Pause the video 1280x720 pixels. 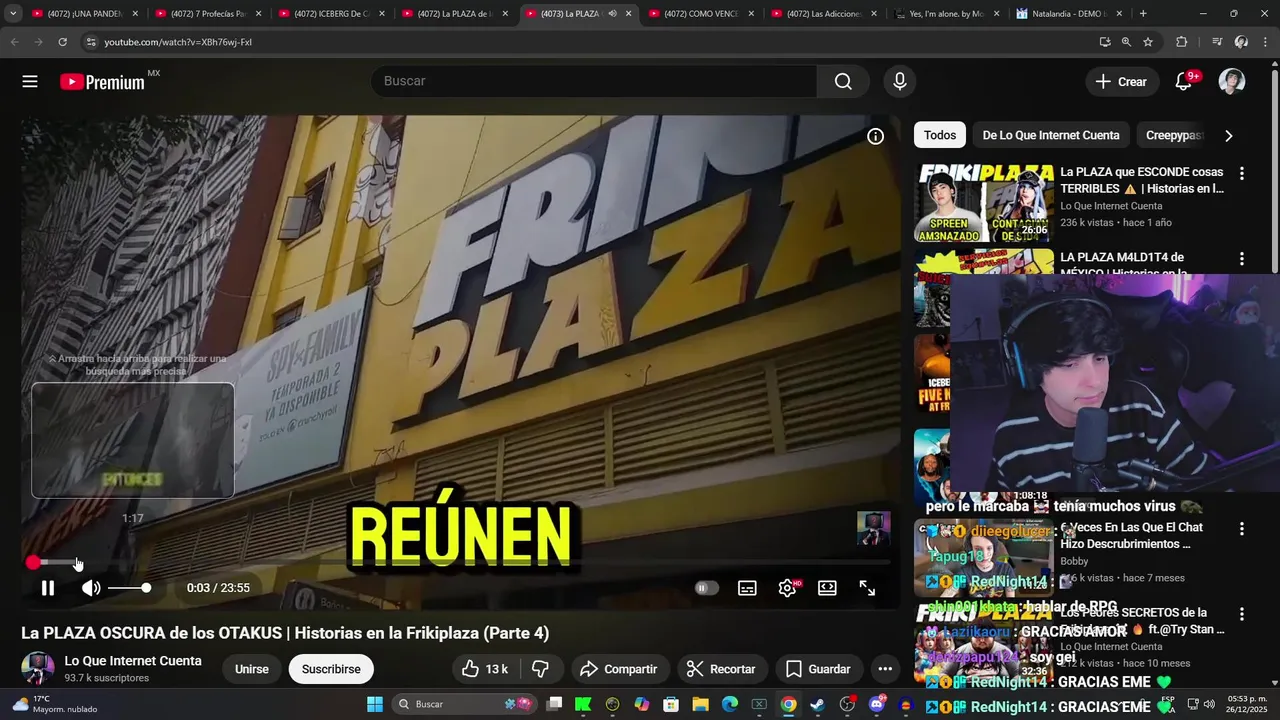(x=48, y=588)
